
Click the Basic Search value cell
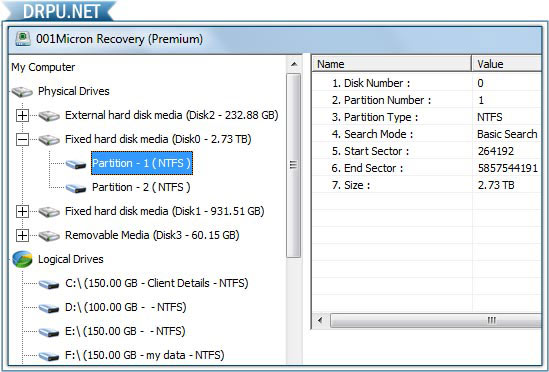507,134
